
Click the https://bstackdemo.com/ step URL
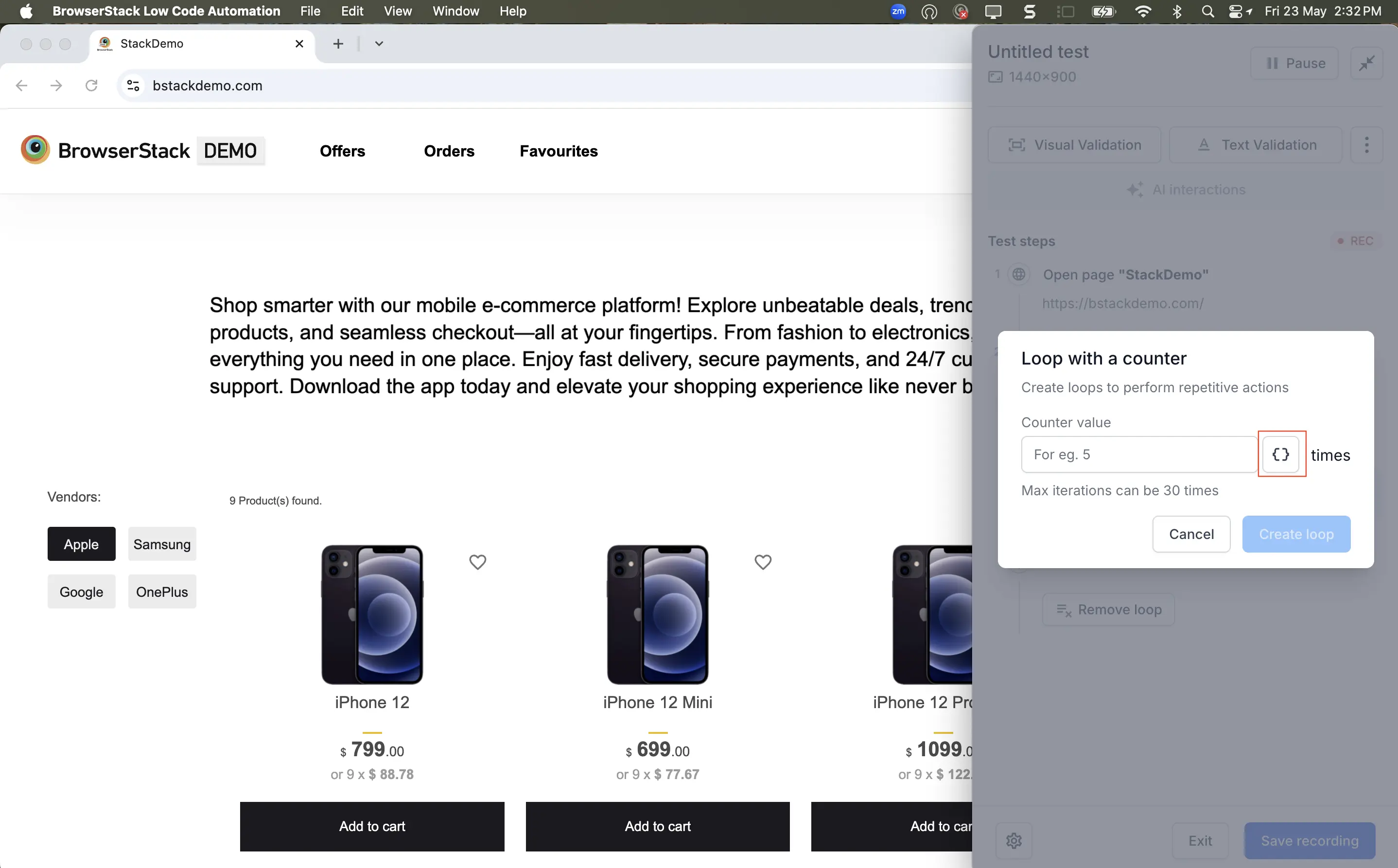(x=1123, y=303)
